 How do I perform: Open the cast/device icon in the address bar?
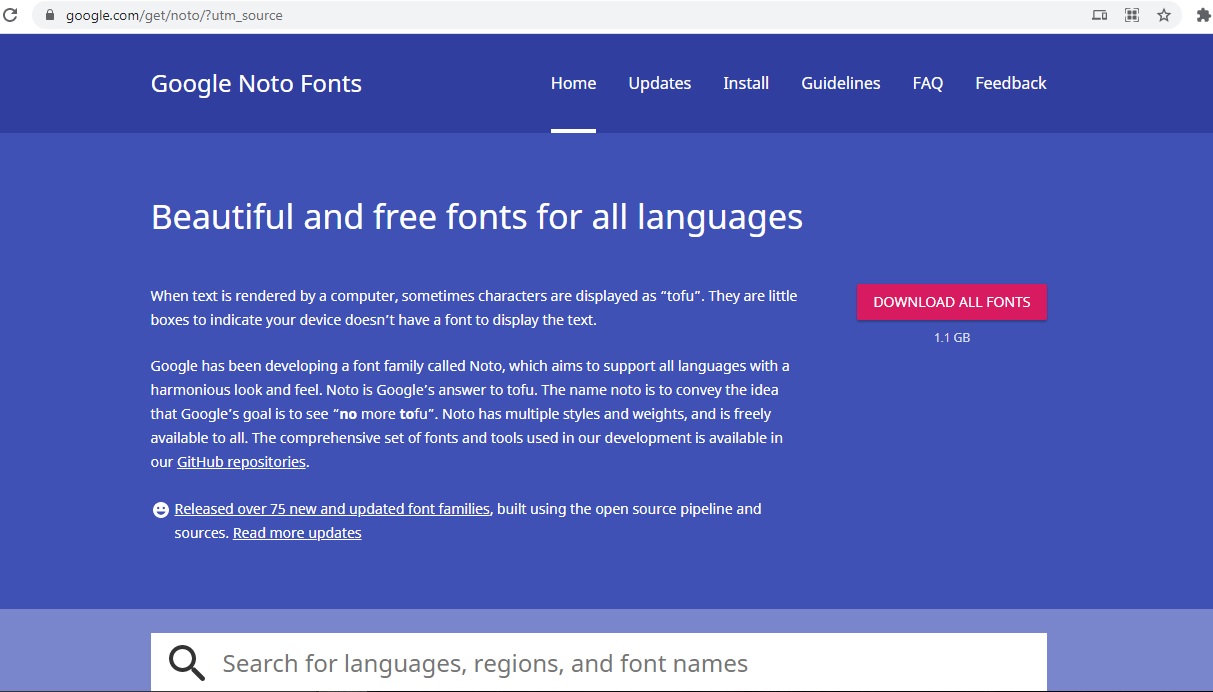point(1100,15)
